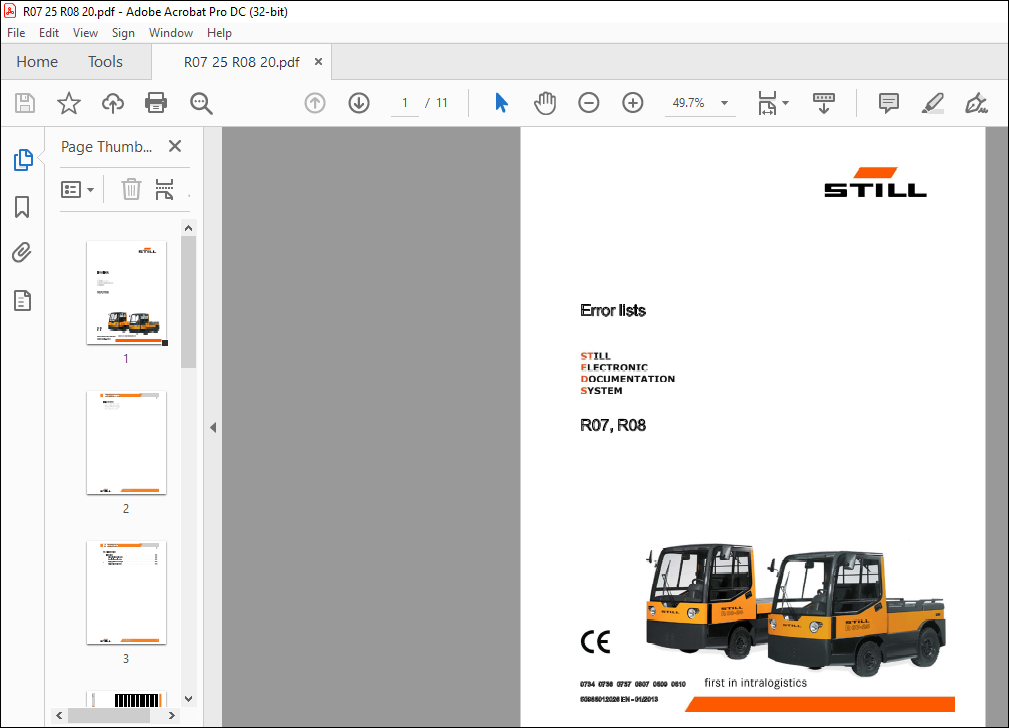Activate the Hand pan tool
Image resolution: width=1009 pixels, height=728 pixels.
pyautogui.click(x=544, y=103)
